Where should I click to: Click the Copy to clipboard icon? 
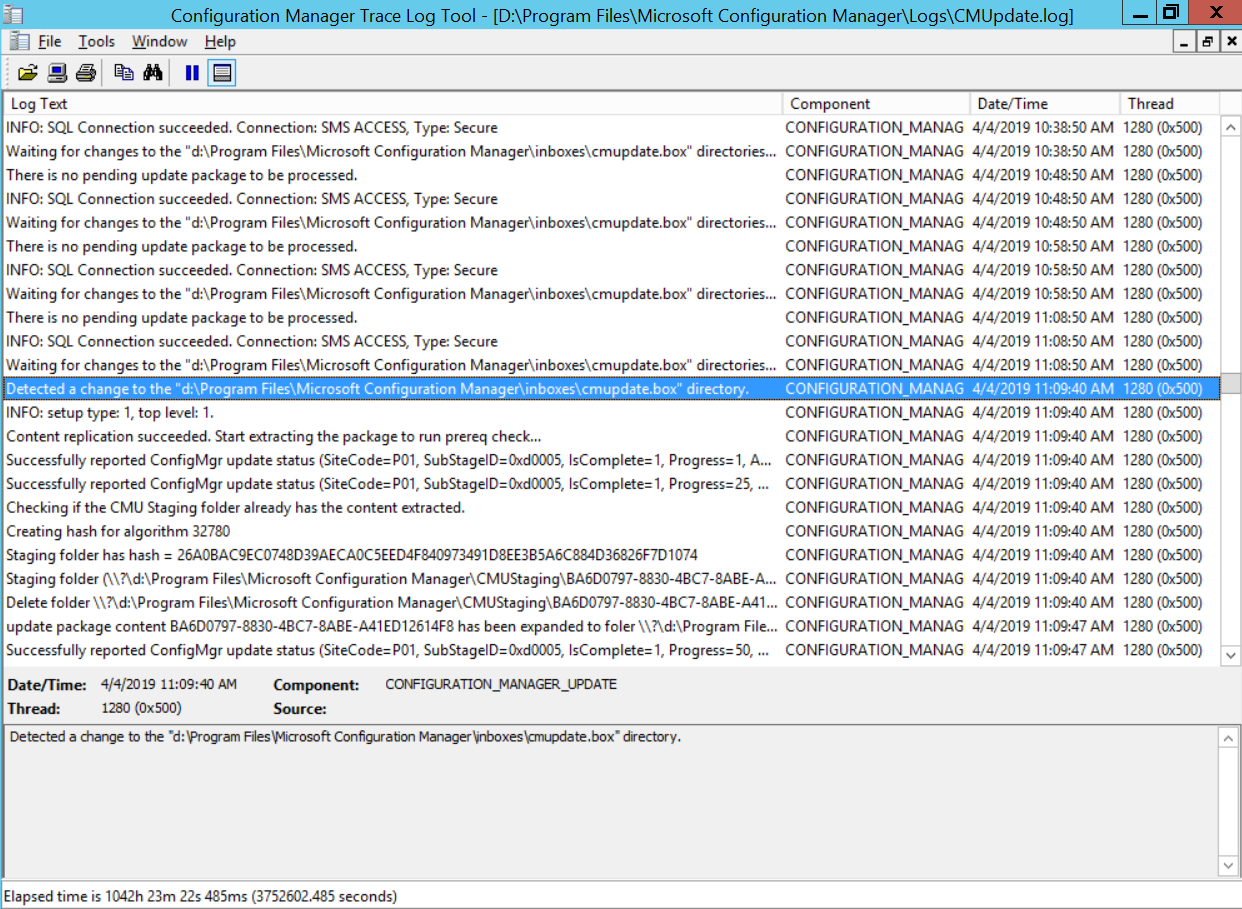[124, 72]
